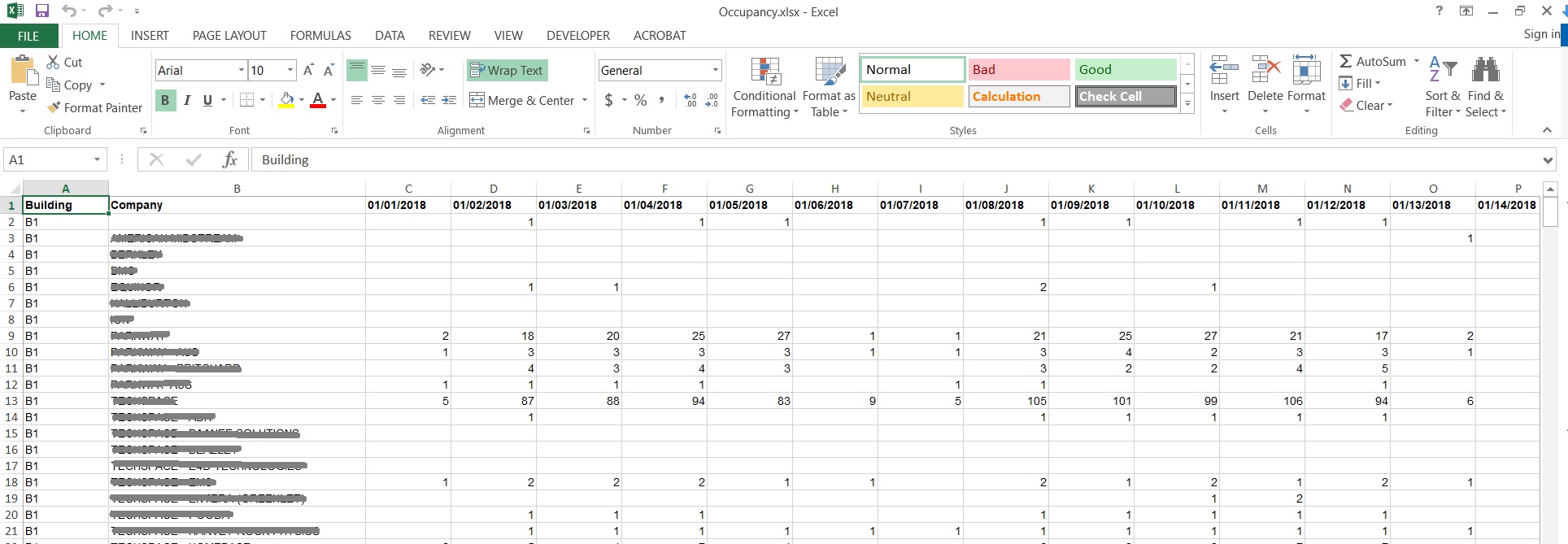Image resolution: width=1568 pixels, height=544 pixels.
Task: Set bottom vertical alignment
Action: click(399, 71)
